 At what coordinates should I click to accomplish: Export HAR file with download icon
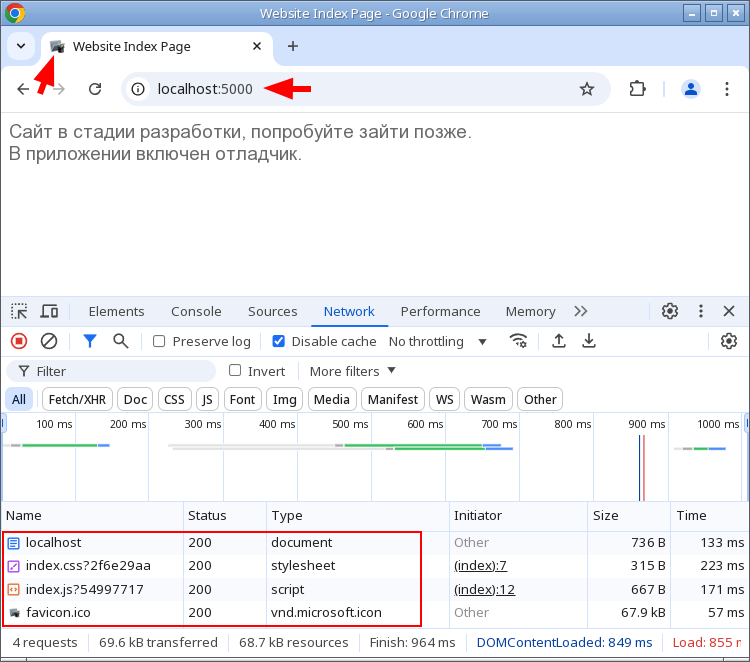coord(589,341)
